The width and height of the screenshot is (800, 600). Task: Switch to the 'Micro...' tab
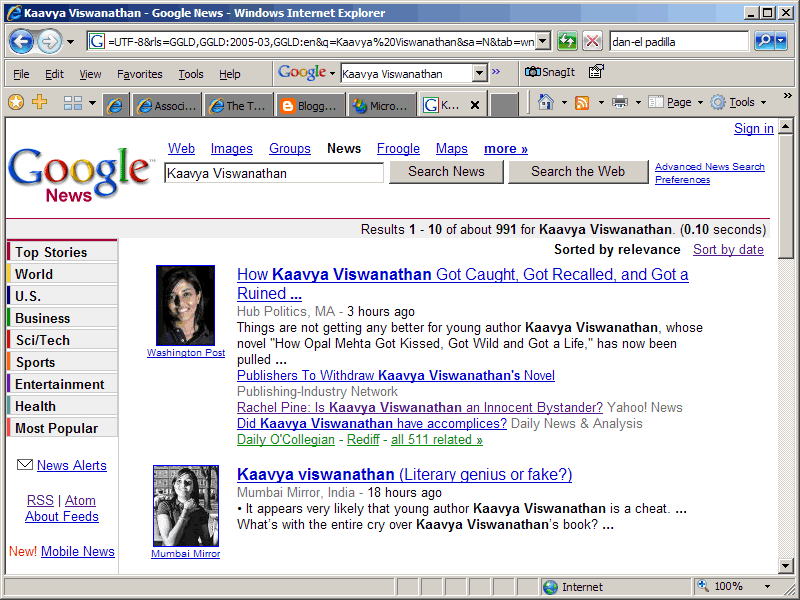click(382, 105)
